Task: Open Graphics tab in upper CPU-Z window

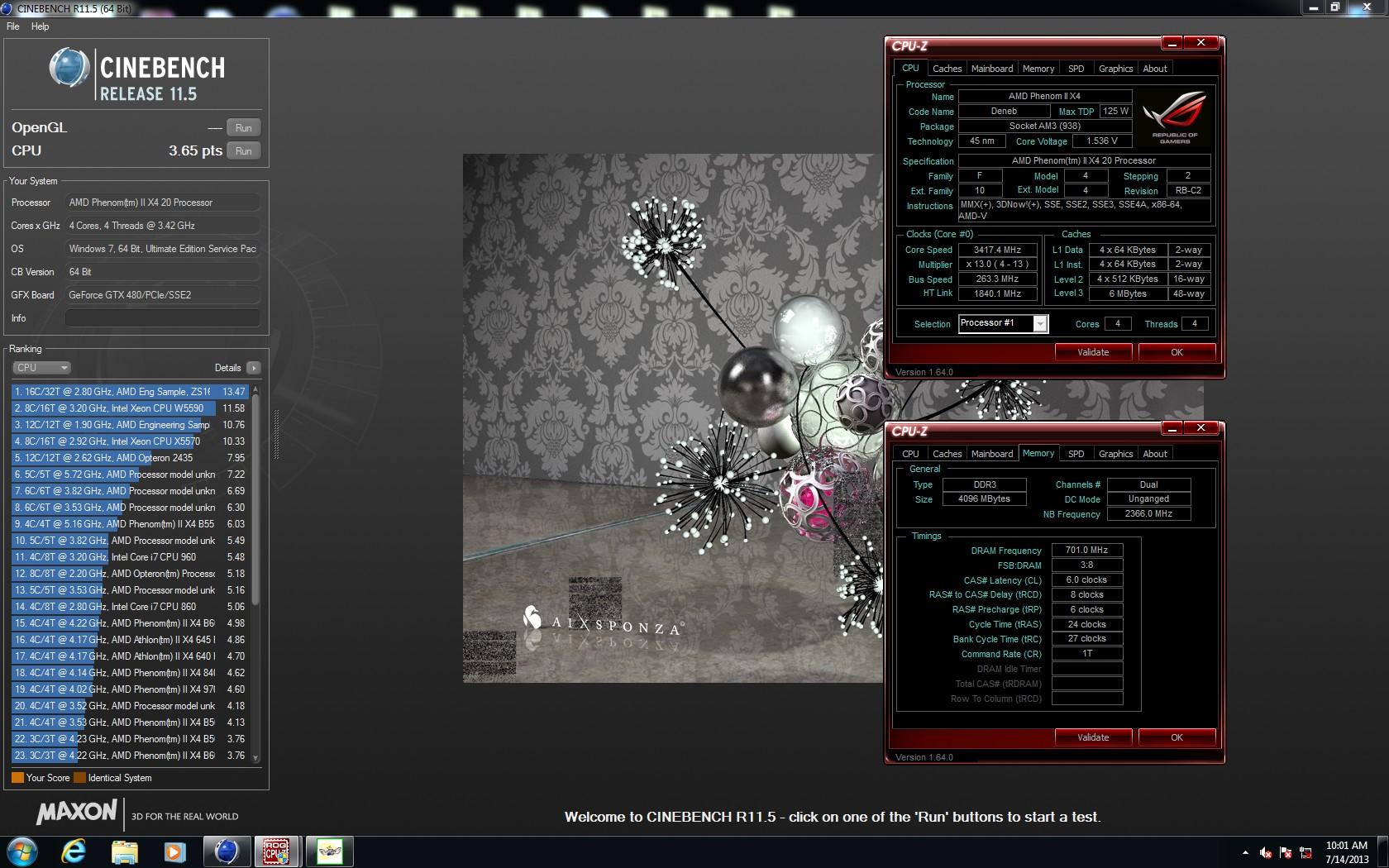Action: [1115, 69]
